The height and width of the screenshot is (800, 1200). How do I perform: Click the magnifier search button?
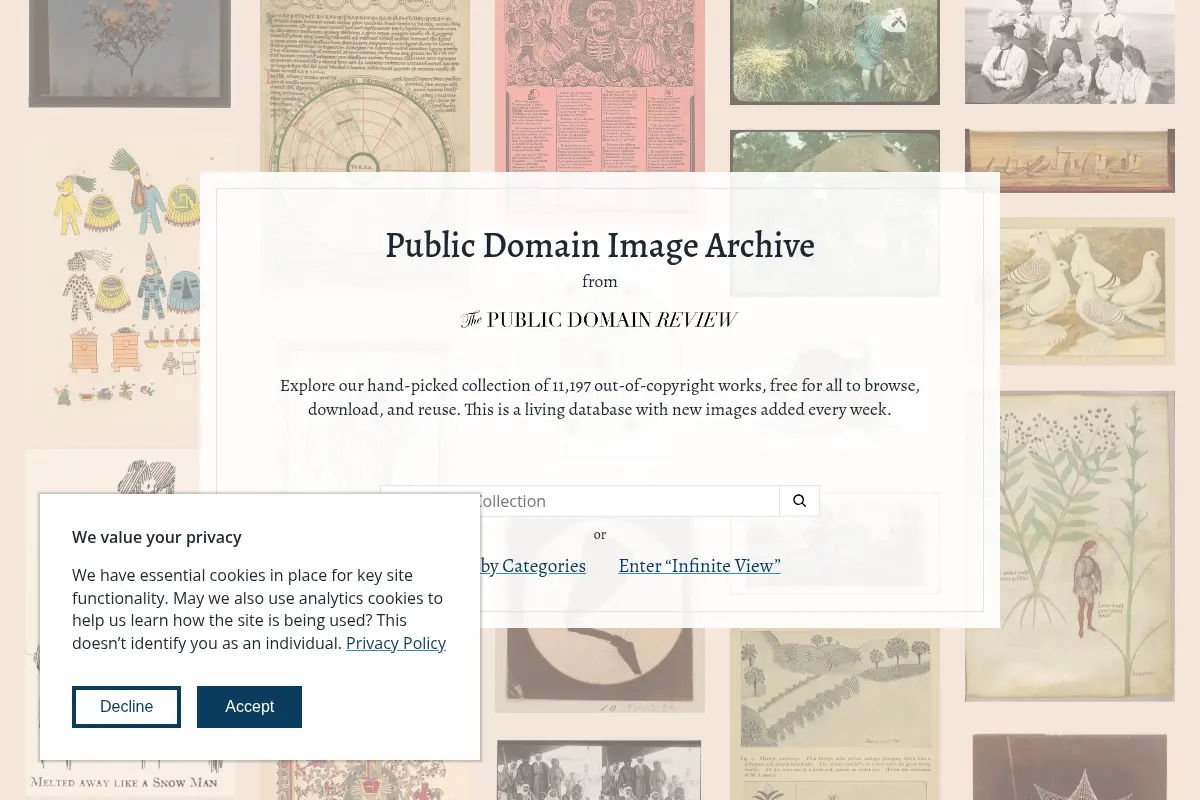click(x=799, y=501)
